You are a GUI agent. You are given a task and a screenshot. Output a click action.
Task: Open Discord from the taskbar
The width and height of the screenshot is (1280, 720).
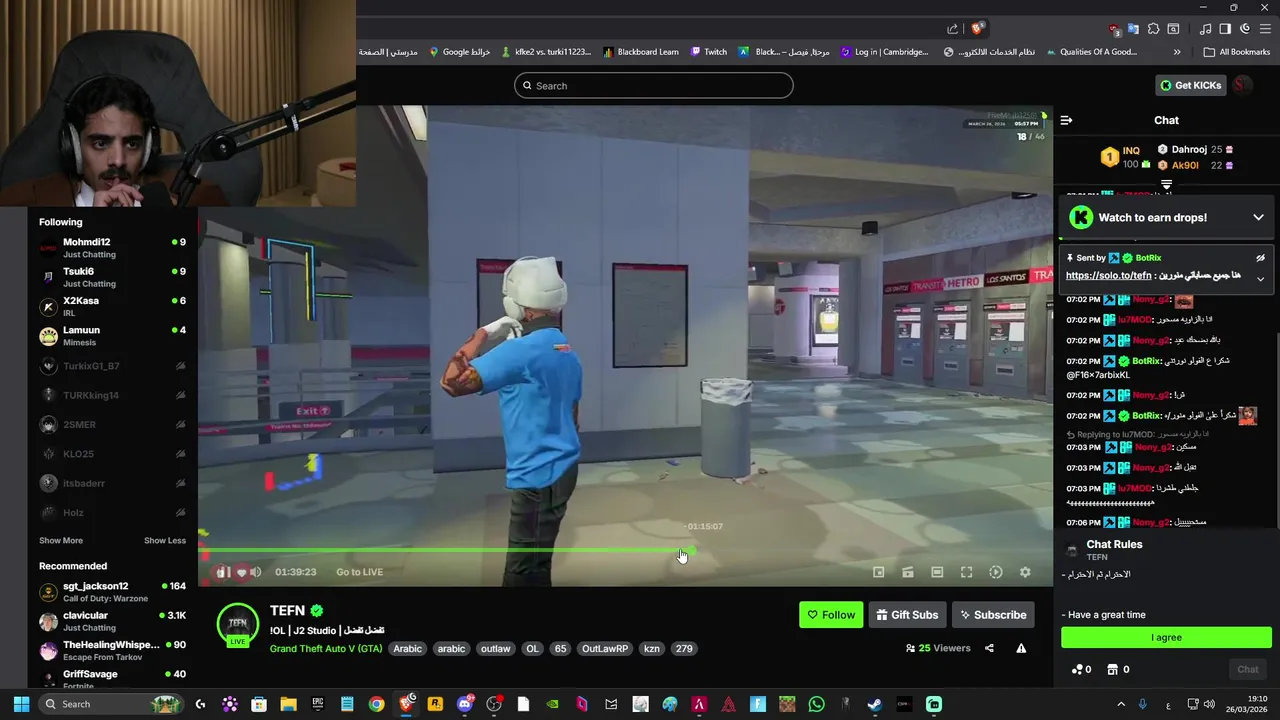pos(464,704)
